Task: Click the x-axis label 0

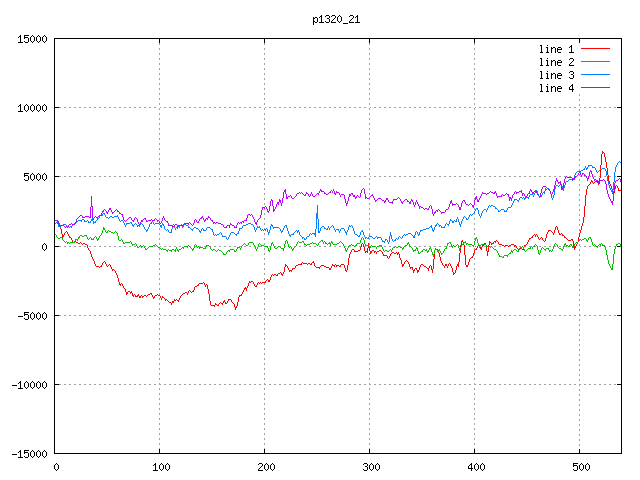Action: [x=56, y=467]
